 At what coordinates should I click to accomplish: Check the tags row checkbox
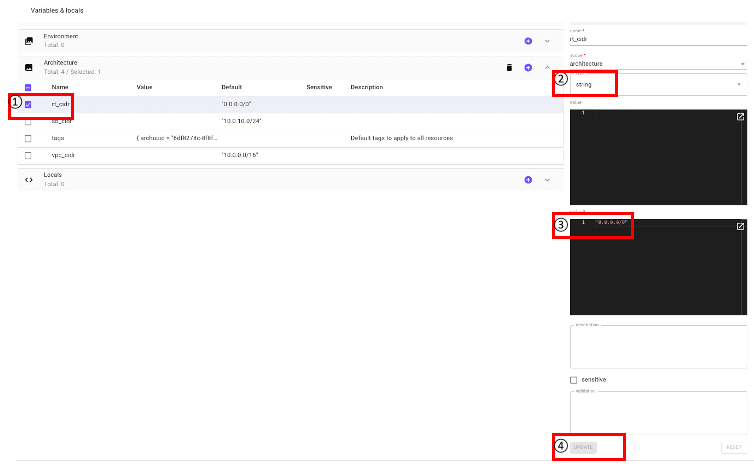[x=28, y=139]
